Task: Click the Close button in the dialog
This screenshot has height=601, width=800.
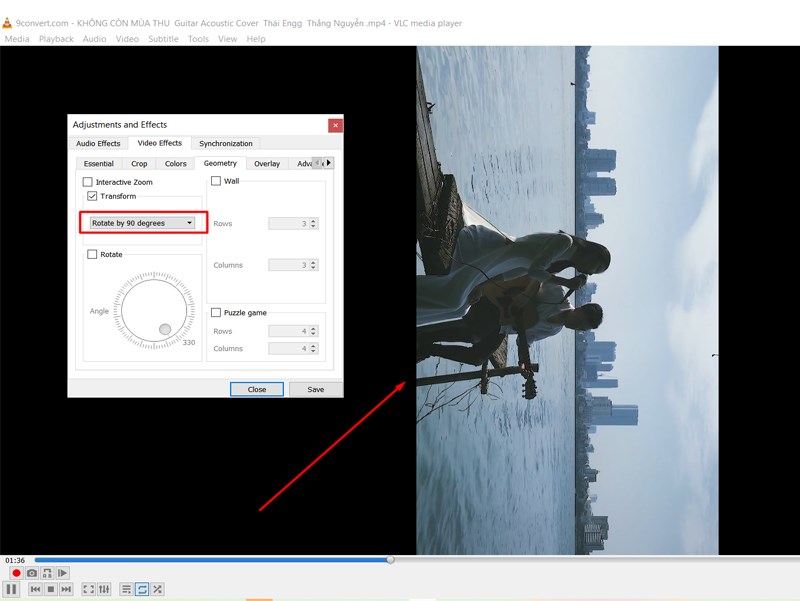Action: coord(257,389)
